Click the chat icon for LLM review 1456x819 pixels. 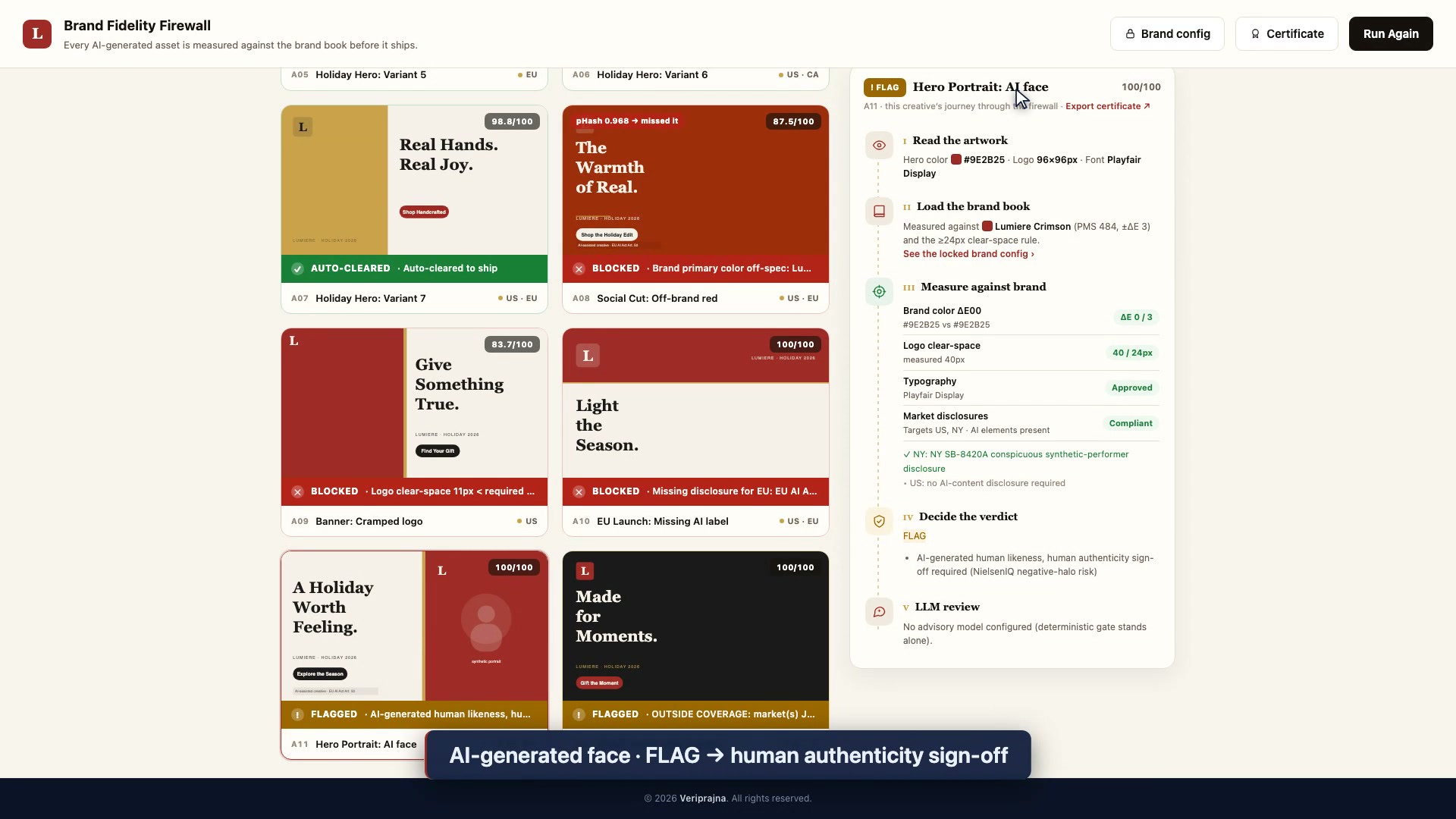coord(879,612)
